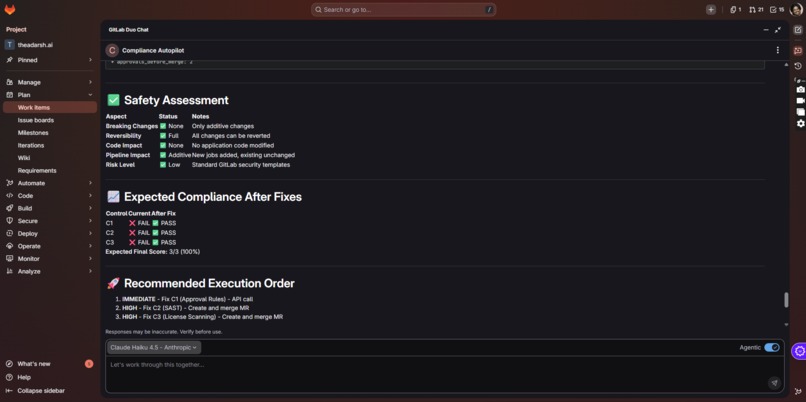The image size is (806, 402).
Task: Click the Risk Level row label
Action: 120,165
